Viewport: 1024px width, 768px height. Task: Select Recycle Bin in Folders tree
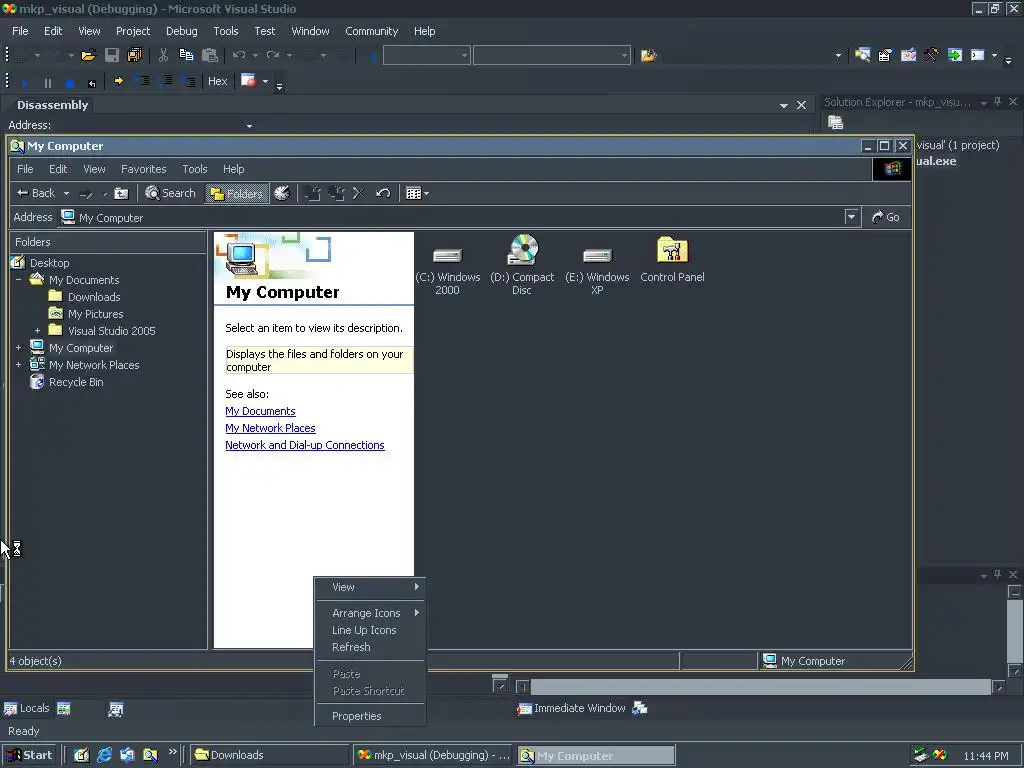pyautogui.click(x=76, y=382)
